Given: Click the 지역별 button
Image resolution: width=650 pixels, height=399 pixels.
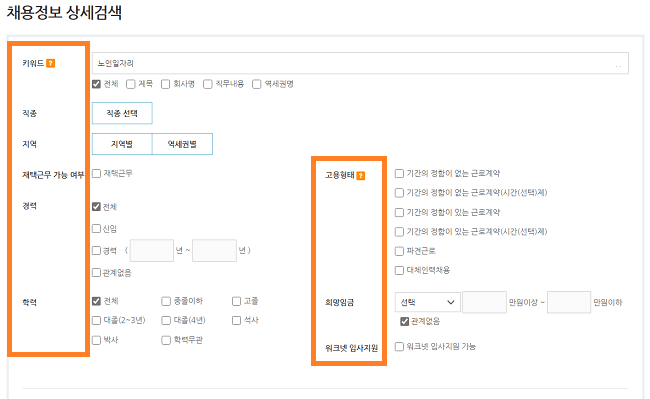Looking at the screenshot, I should 122,144.
